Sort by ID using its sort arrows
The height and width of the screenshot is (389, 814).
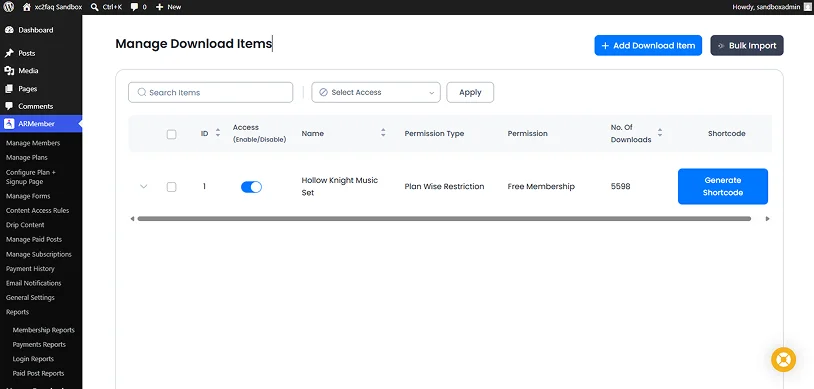click(x=218, y=133)
